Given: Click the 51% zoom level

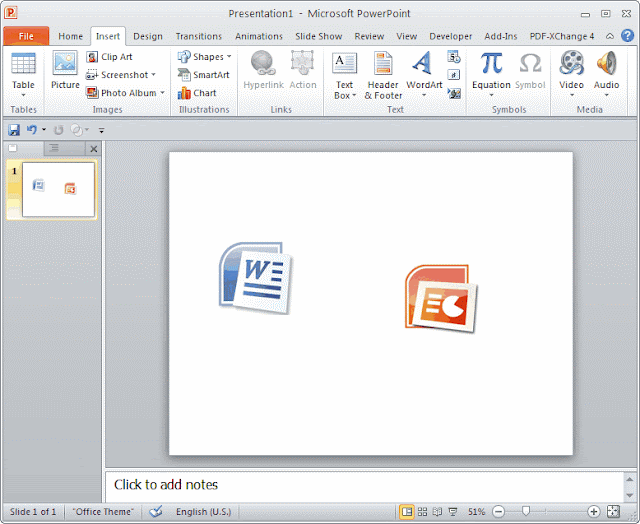Looking at the screenshot, I should point(476,511).
